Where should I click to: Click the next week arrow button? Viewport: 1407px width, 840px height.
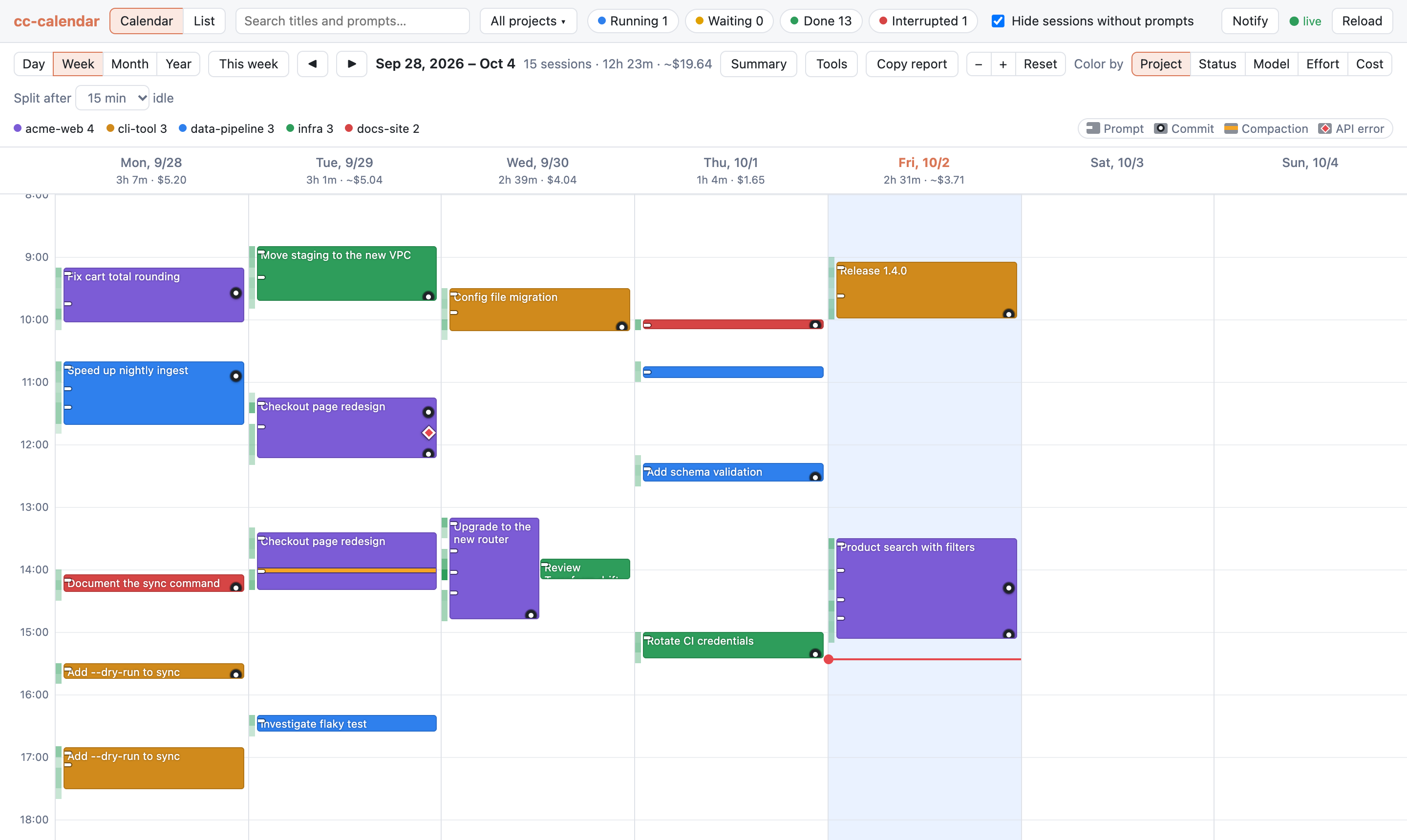[352, 64]
